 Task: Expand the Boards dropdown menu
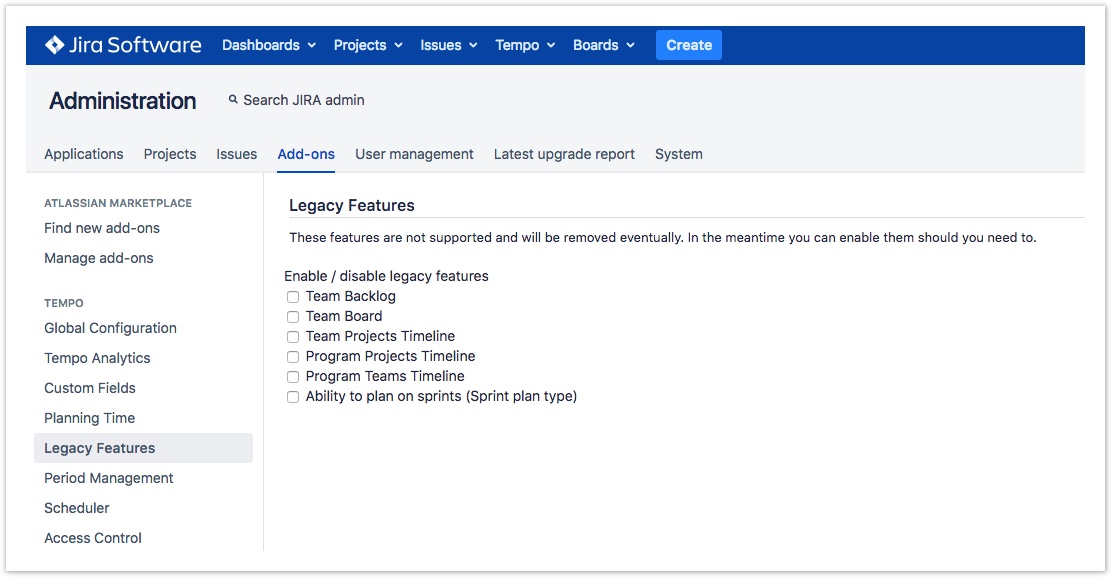(604, 45)
